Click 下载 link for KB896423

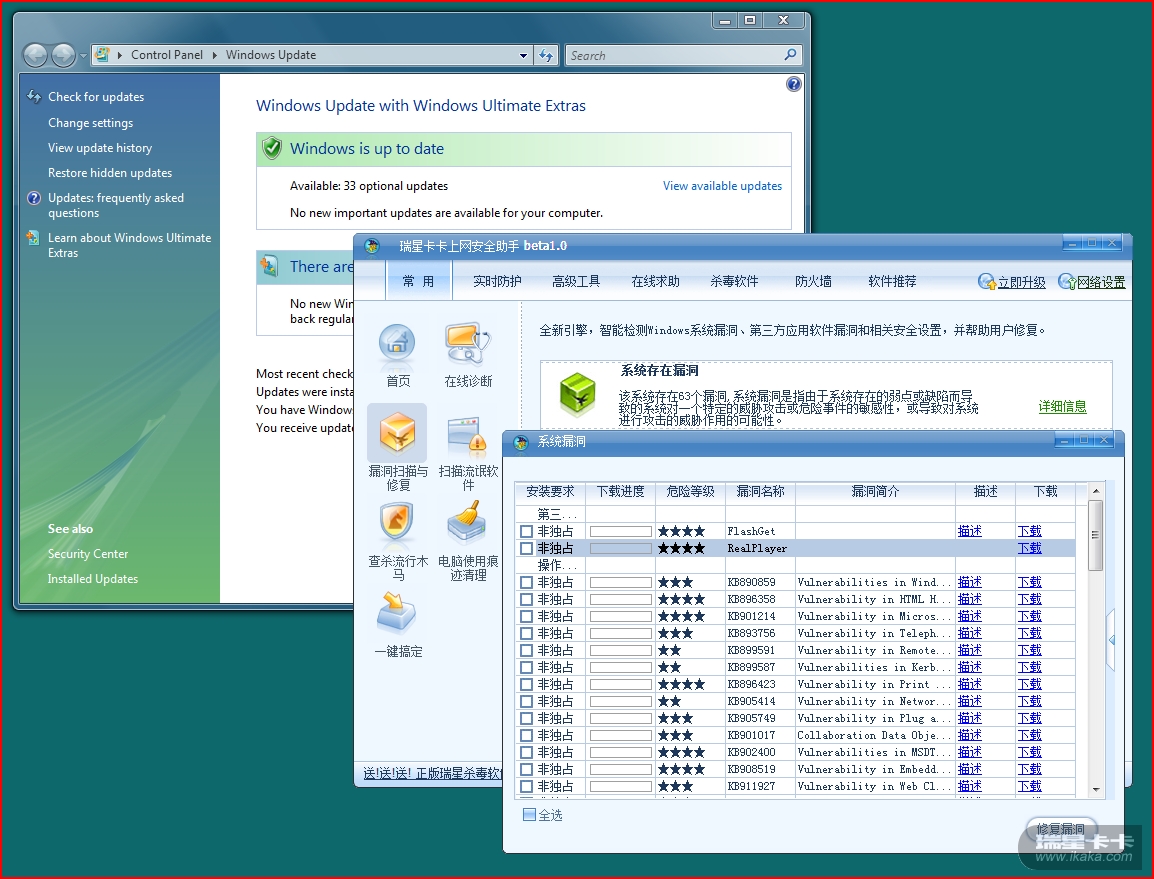[x=1030, y=685]
